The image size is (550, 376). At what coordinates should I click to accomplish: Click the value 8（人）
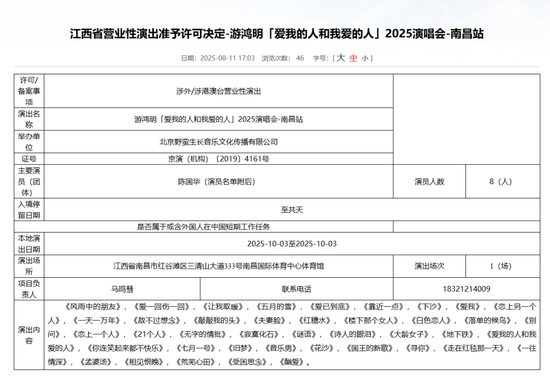pyautogui.click(x=501, y=182)
